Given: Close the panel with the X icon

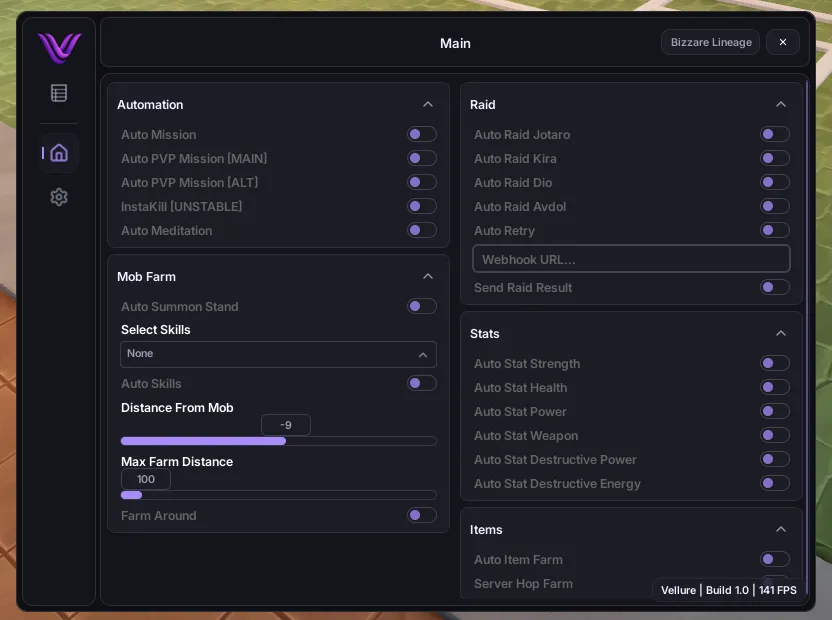Looking at the screenshot, I should click(783, 42).
